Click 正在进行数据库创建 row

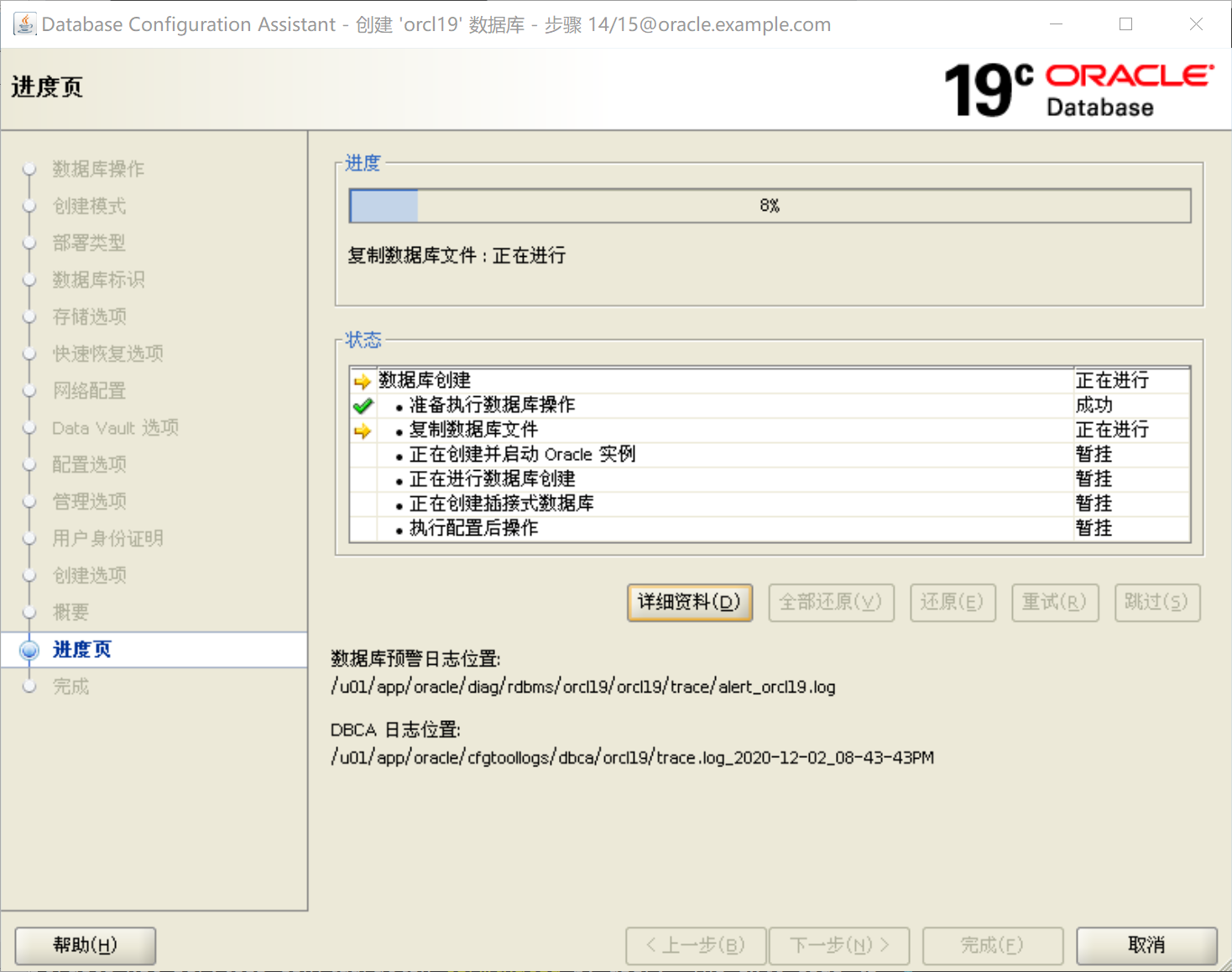(x=770, y=479)
